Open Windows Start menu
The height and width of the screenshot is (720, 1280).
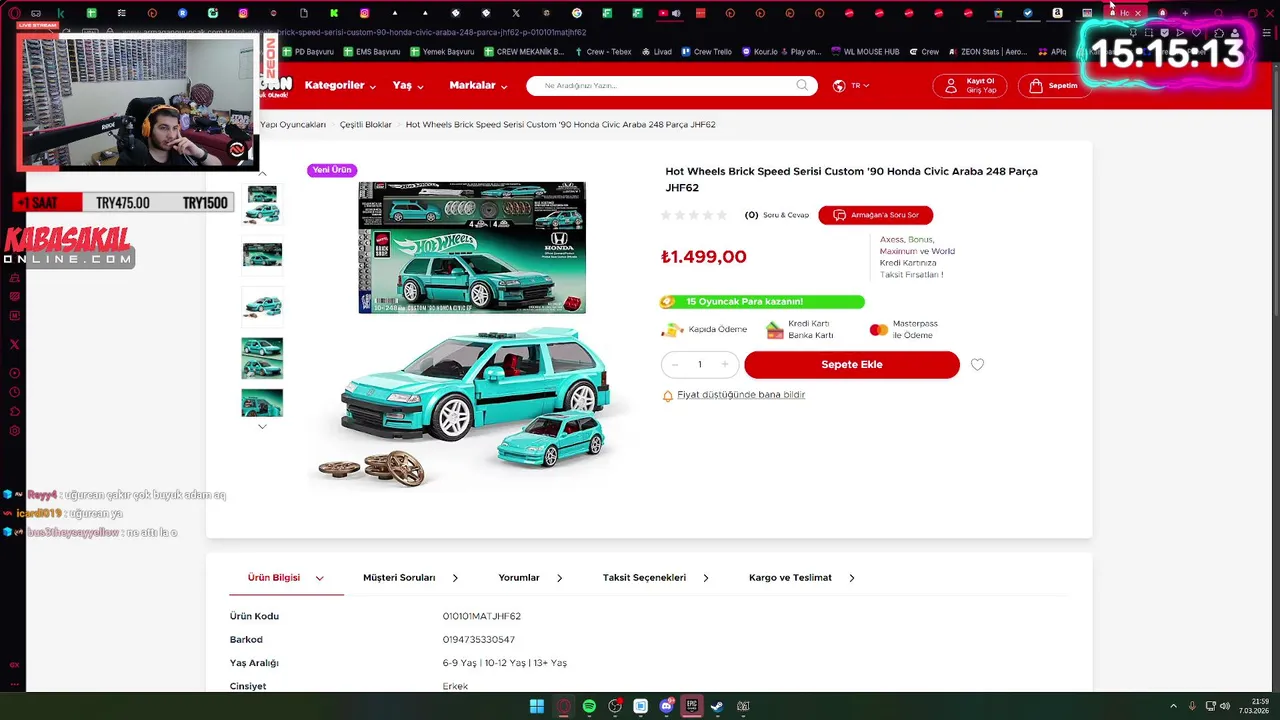pyautogui.click(x=536, y=706)
